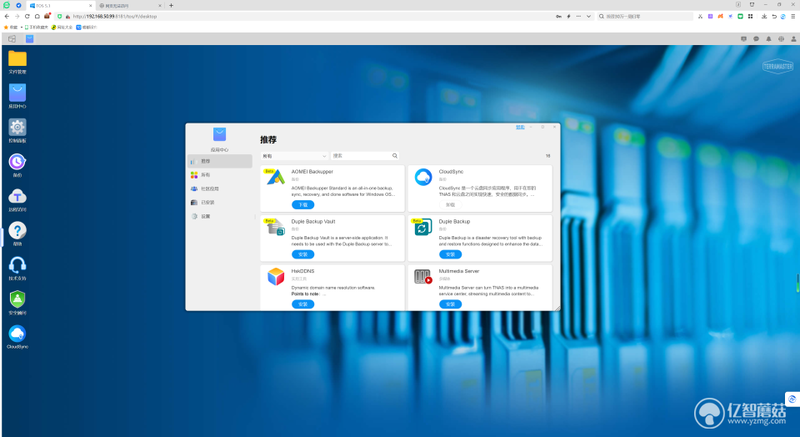Open the browser hamburger menu icon
The image size is (800, 437).
[793, 16]
